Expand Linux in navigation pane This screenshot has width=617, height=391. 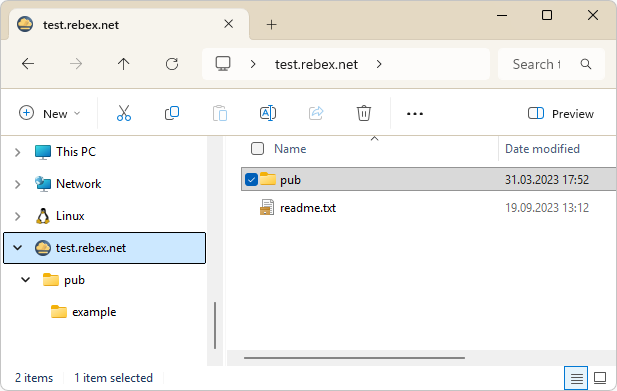coord(18,216)
